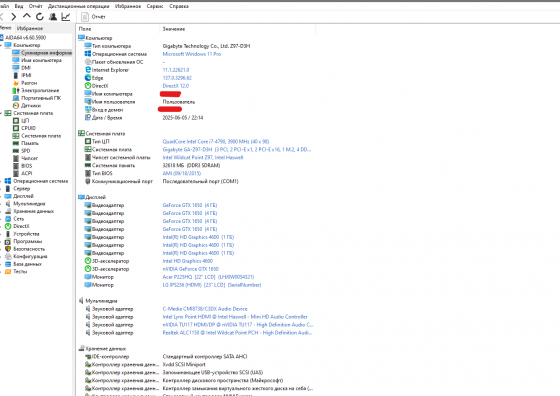Select Дисплей node in sidebar tree
Screen dimensions: 560x396
pos(23,196)
